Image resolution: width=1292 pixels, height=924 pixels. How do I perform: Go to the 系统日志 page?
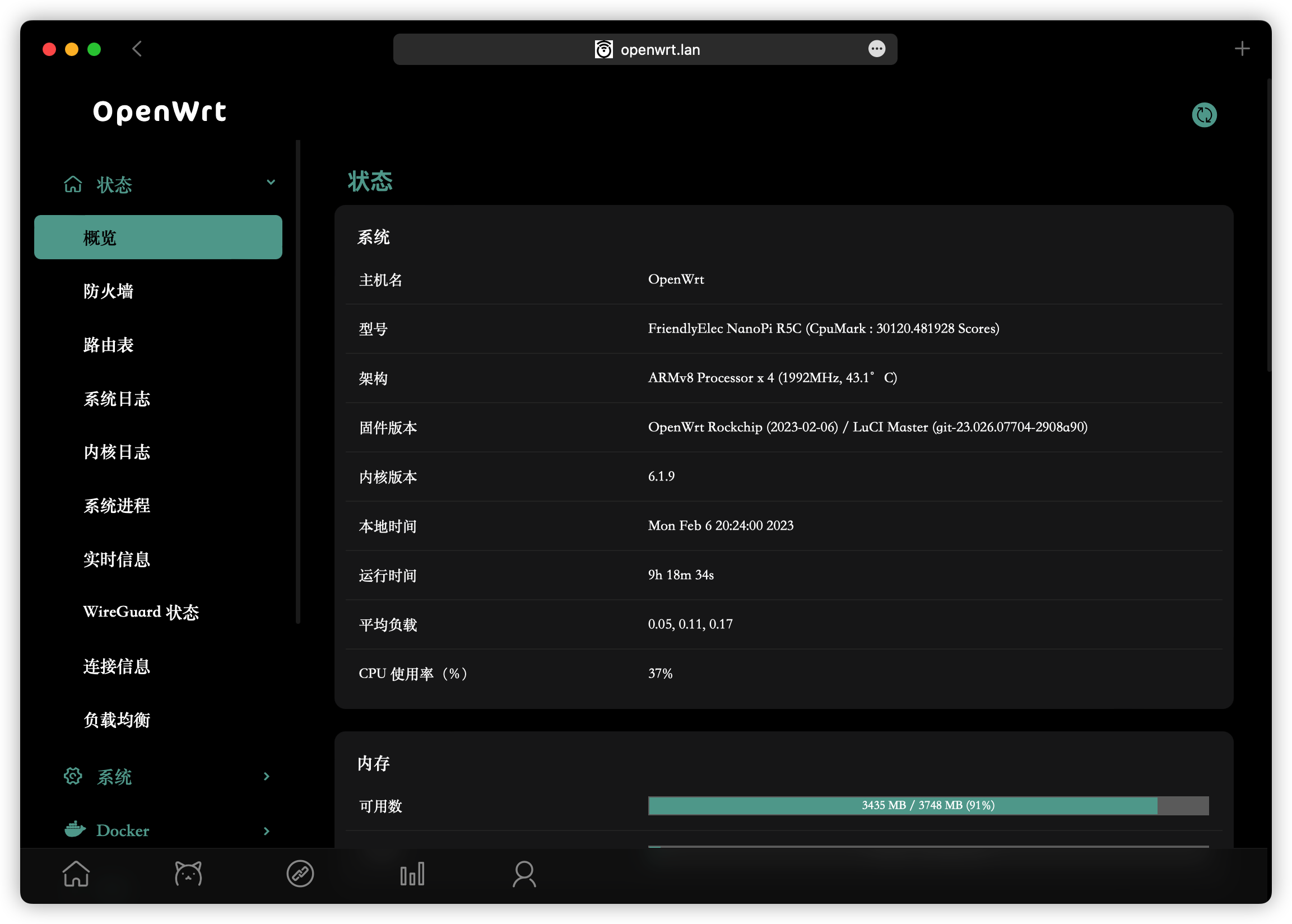[x=117, y=399]
